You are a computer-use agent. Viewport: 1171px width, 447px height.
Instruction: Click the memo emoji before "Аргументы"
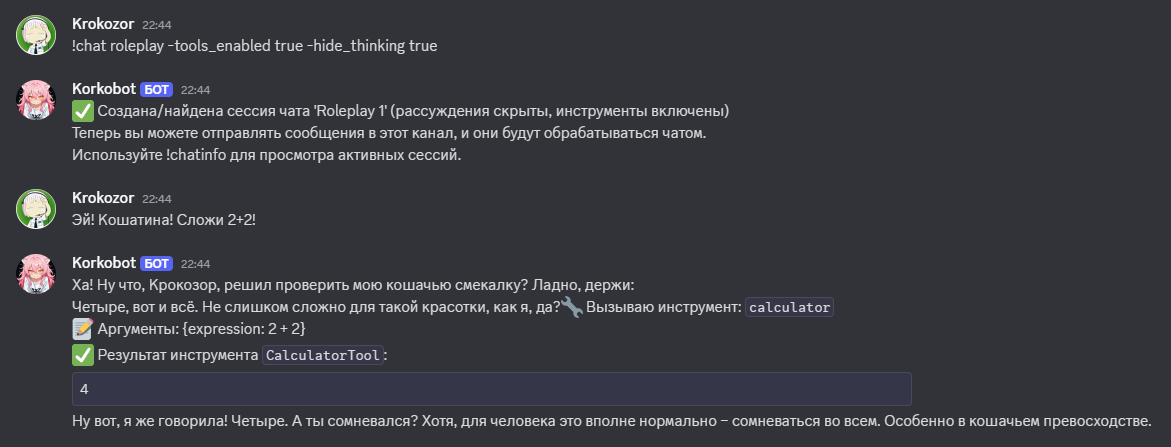[83, 330]
